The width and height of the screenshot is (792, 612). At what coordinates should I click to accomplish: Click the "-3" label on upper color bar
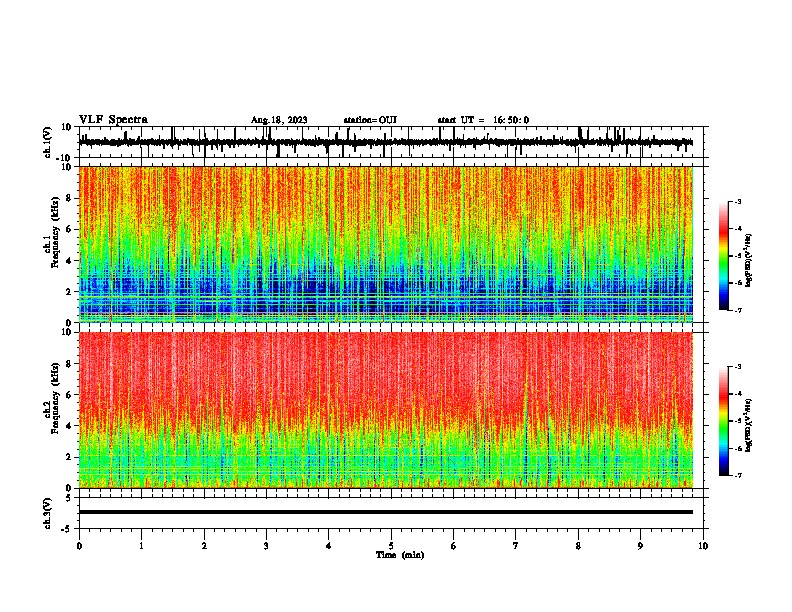(x=737, y=201)
